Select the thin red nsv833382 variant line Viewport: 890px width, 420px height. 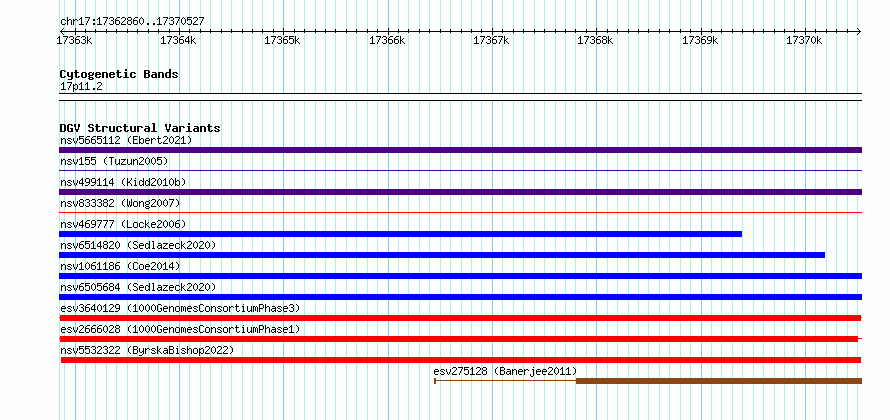(460, 212)
